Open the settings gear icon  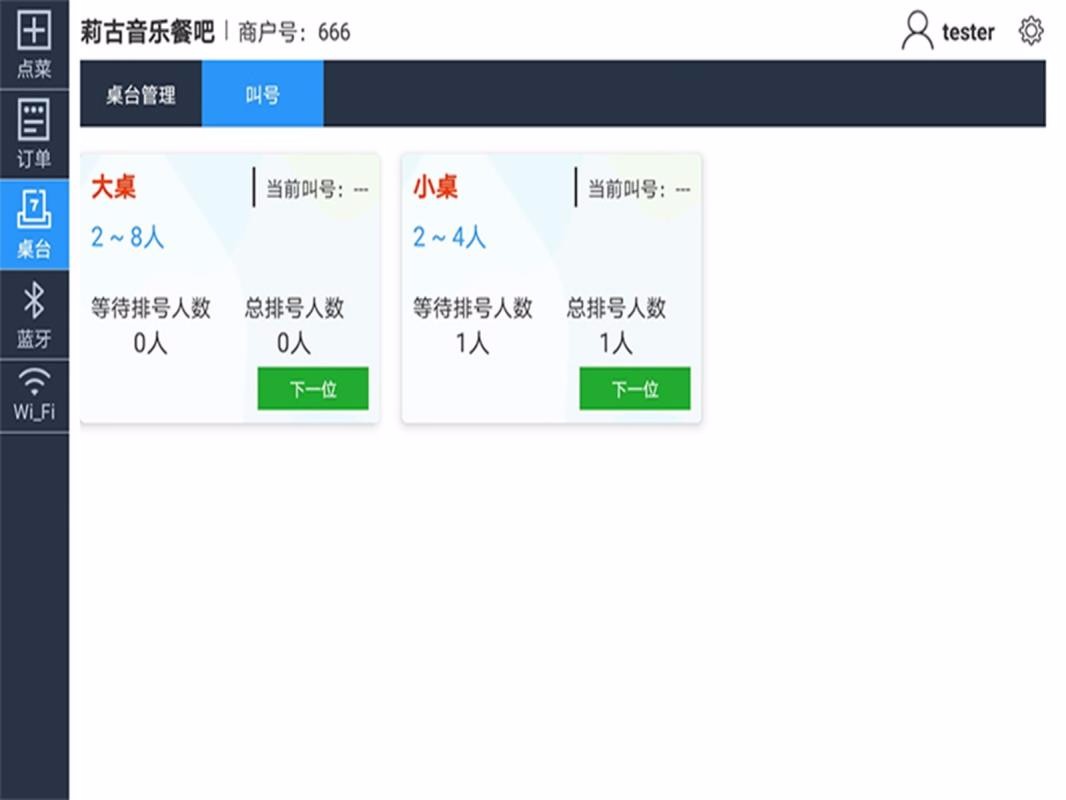pos(1030,32)
